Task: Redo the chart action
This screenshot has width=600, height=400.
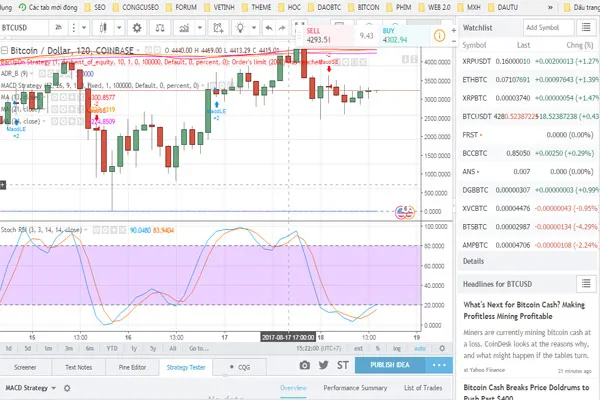Action: (282, 28)
